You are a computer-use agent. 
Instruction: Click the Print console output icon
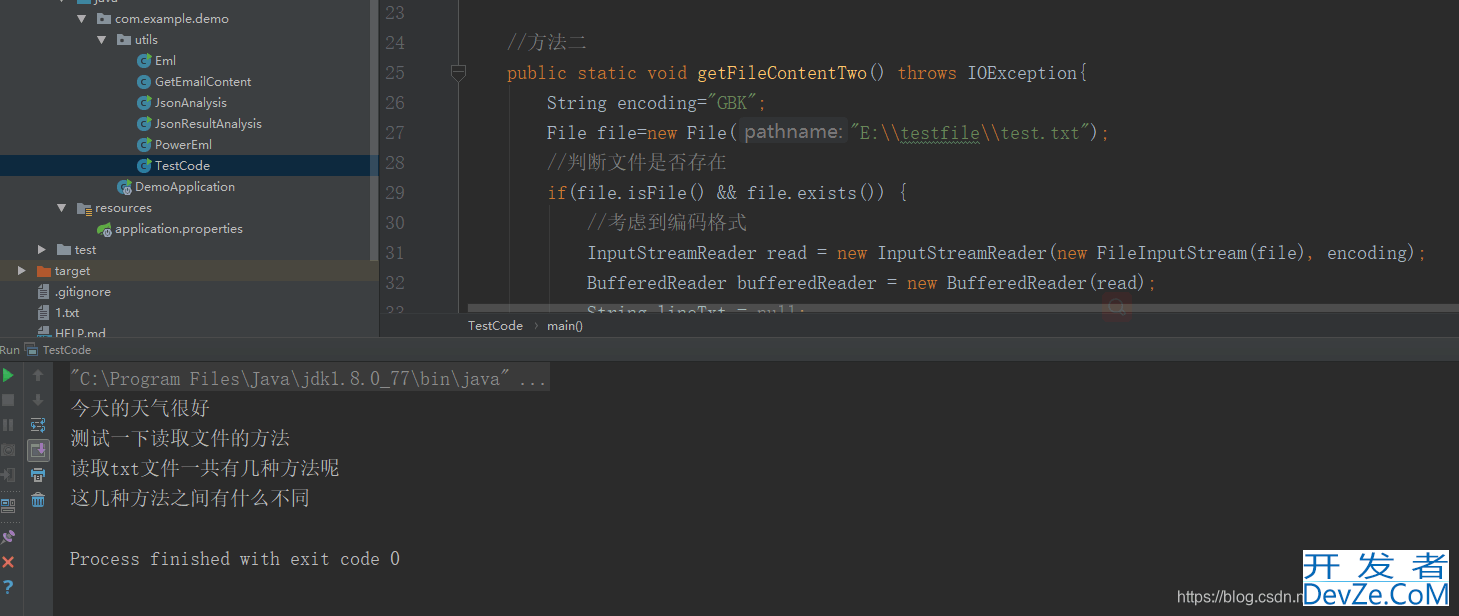click(38, 475)
